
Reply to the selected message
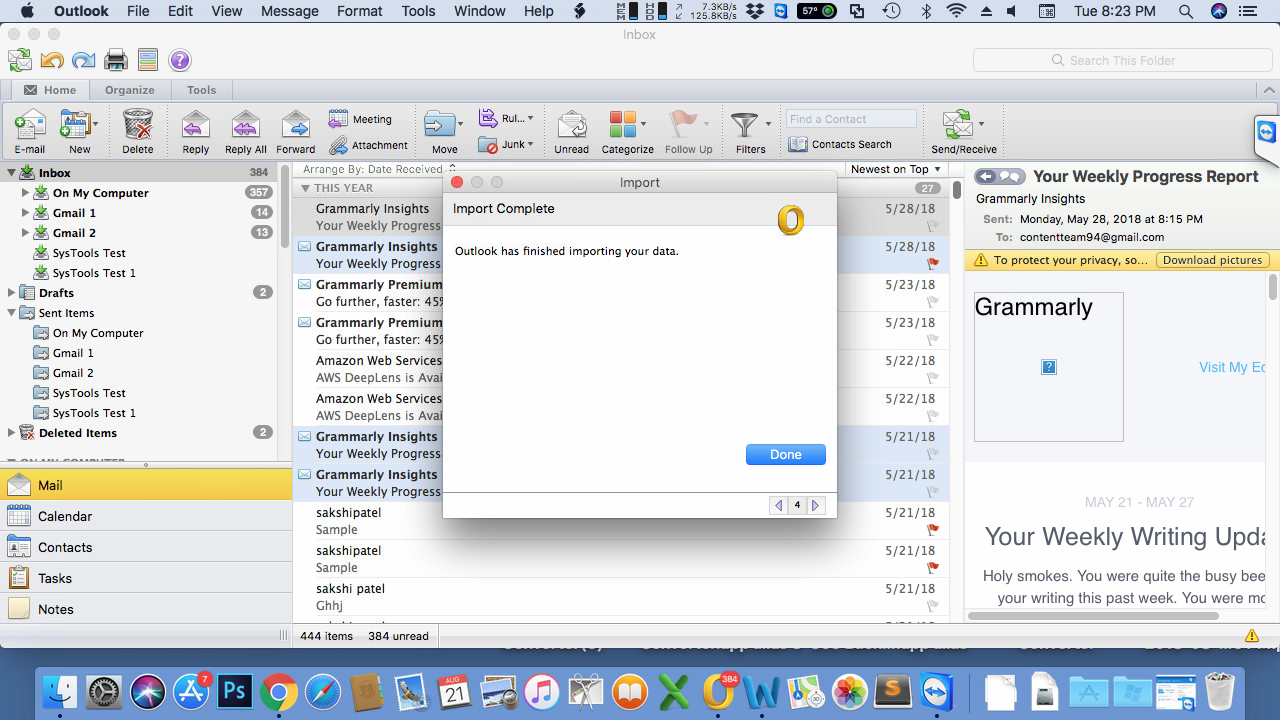pos(195,131)
